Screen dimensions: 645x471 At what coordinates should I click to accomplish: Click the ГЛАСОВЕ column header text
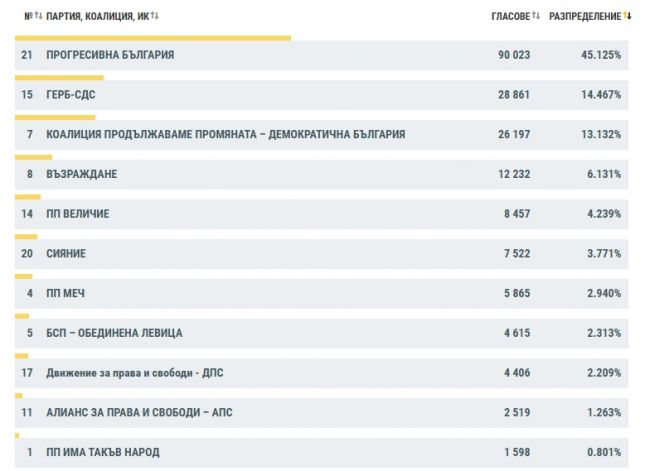(510, 16)
